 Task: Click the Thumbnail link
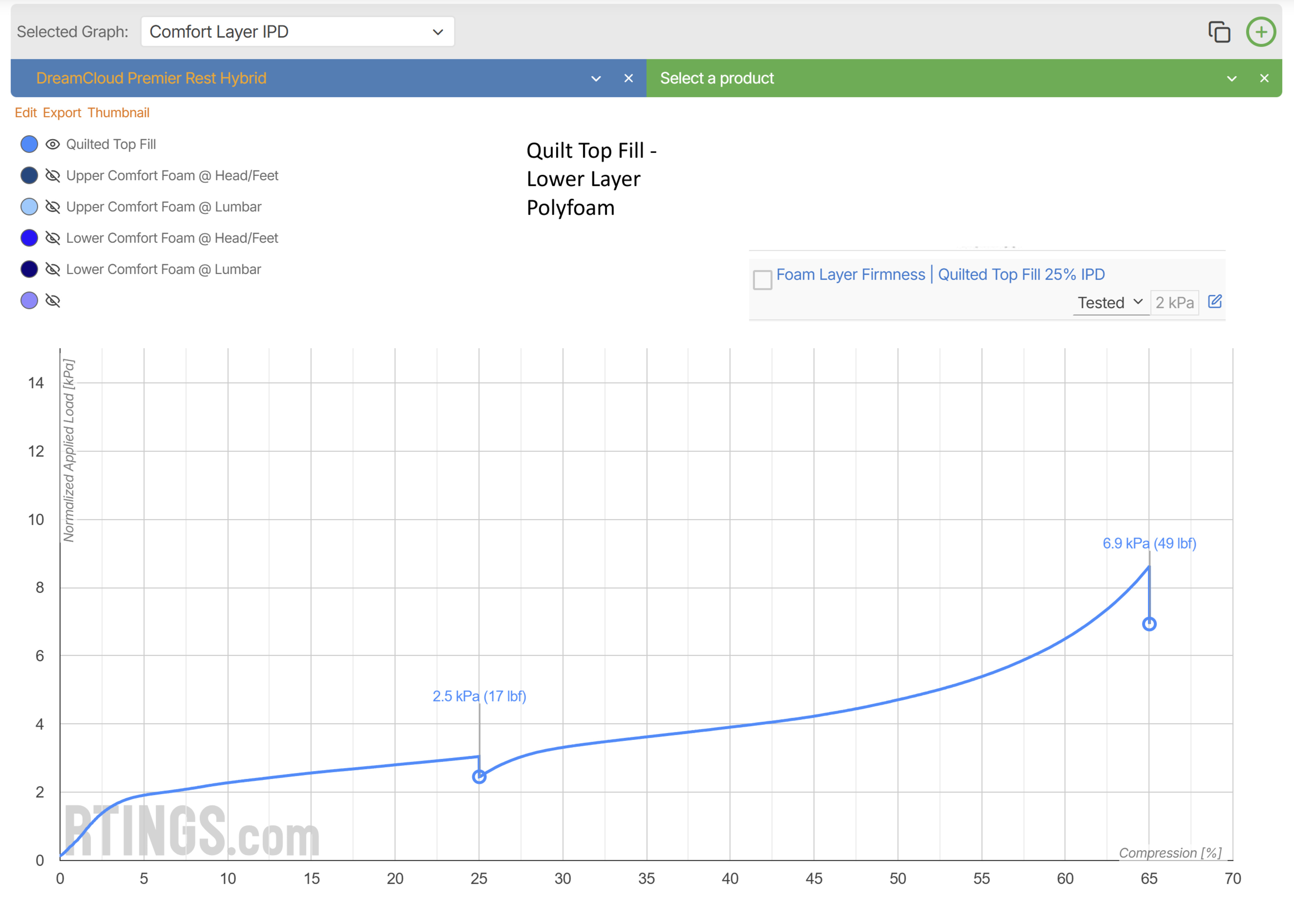[118, 113]
